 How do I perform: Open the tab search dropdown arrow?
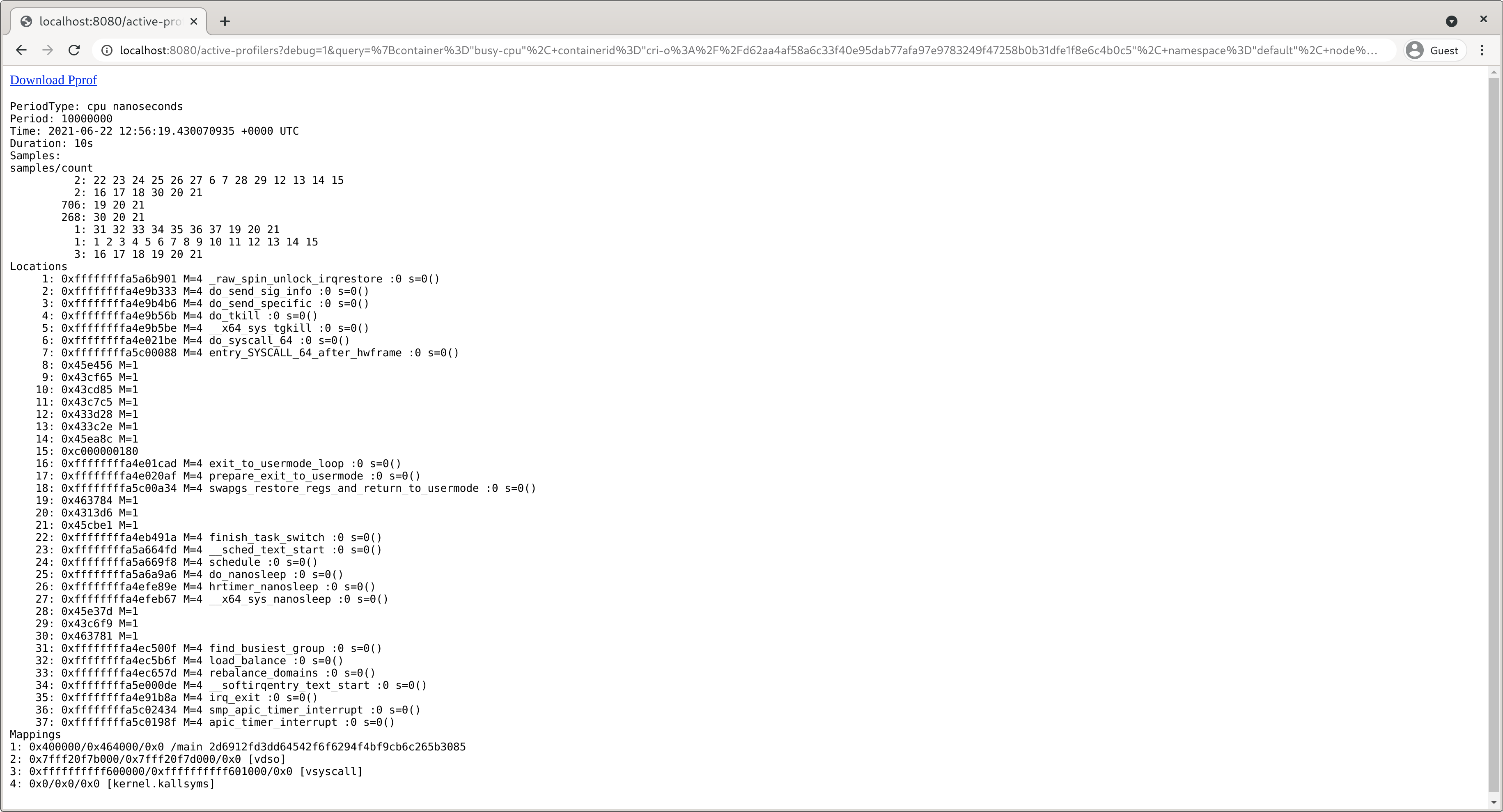click(1452, 22)
